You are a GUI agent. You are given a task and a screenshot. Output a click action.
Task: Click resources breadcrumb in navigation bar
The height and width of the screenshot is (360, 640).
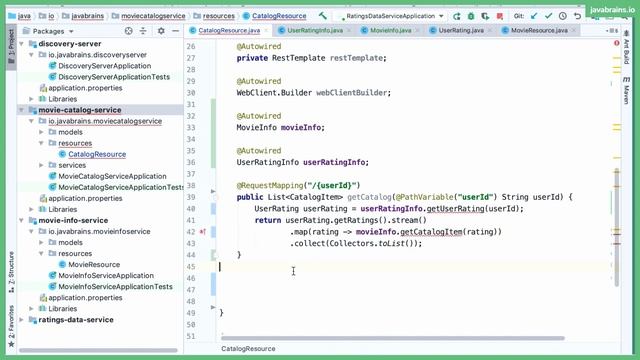coord(214,16)
